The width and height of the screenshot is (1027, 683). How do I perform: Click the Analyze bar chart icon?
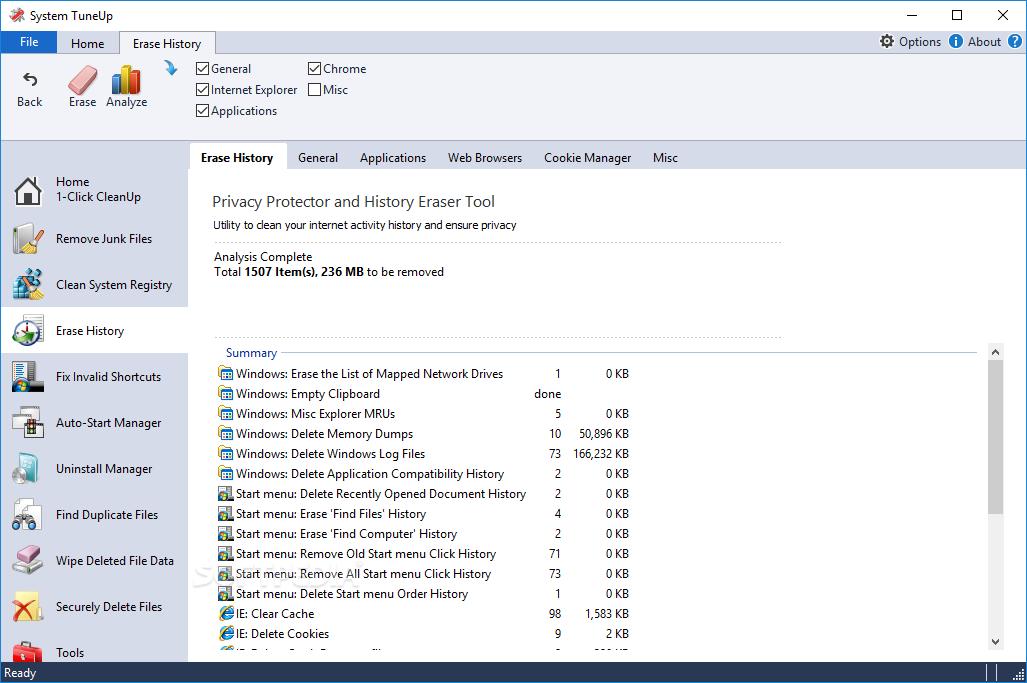(126, 81)
